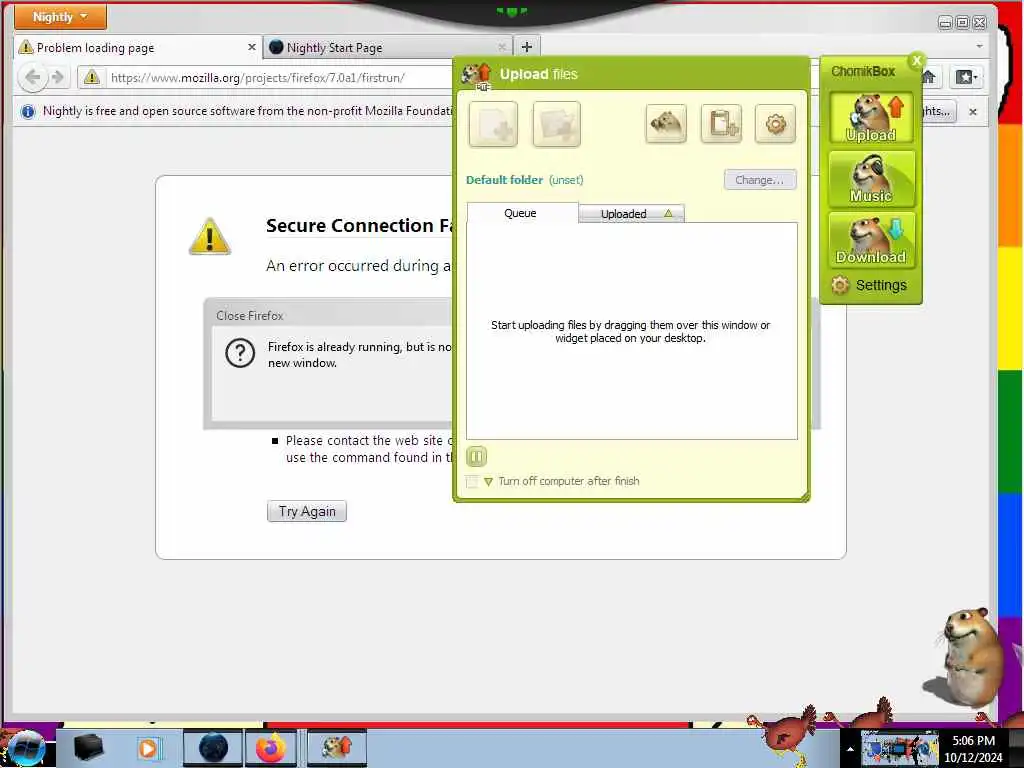Click the add folder icon in Upload files
The width and height of the screenshot is (1024, 768).
pos(556,124)
